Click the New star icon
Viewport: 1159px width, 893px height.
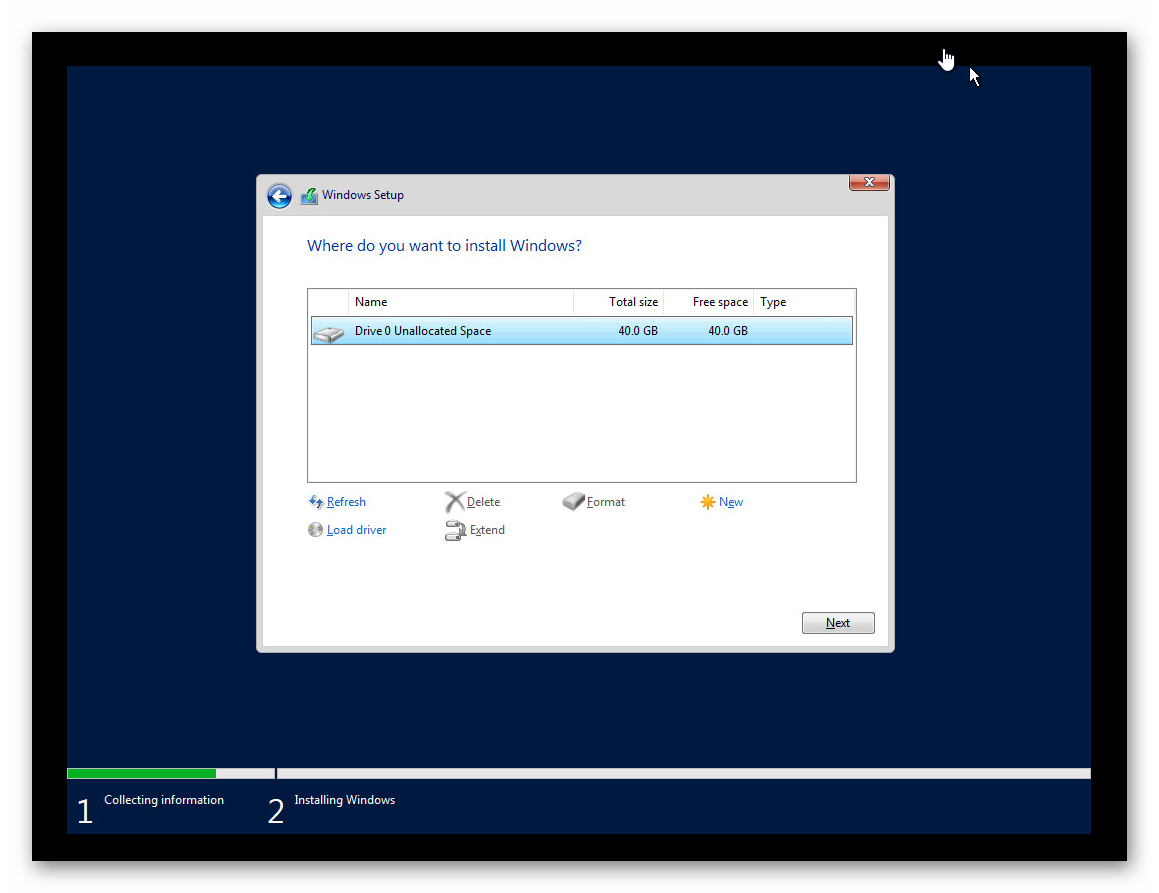pos(707,502)
